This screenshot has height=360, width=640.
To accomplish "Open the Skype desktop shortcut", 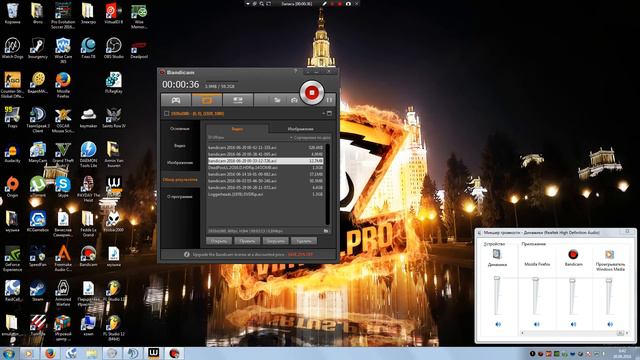I will [63, 187].
